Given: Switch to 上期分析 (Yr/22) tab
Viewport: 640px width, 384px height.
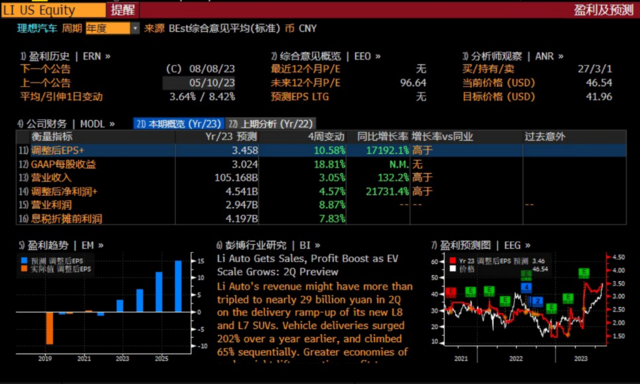Looking at the screenshot, I should pyautogui.click(x=271, y=124).
